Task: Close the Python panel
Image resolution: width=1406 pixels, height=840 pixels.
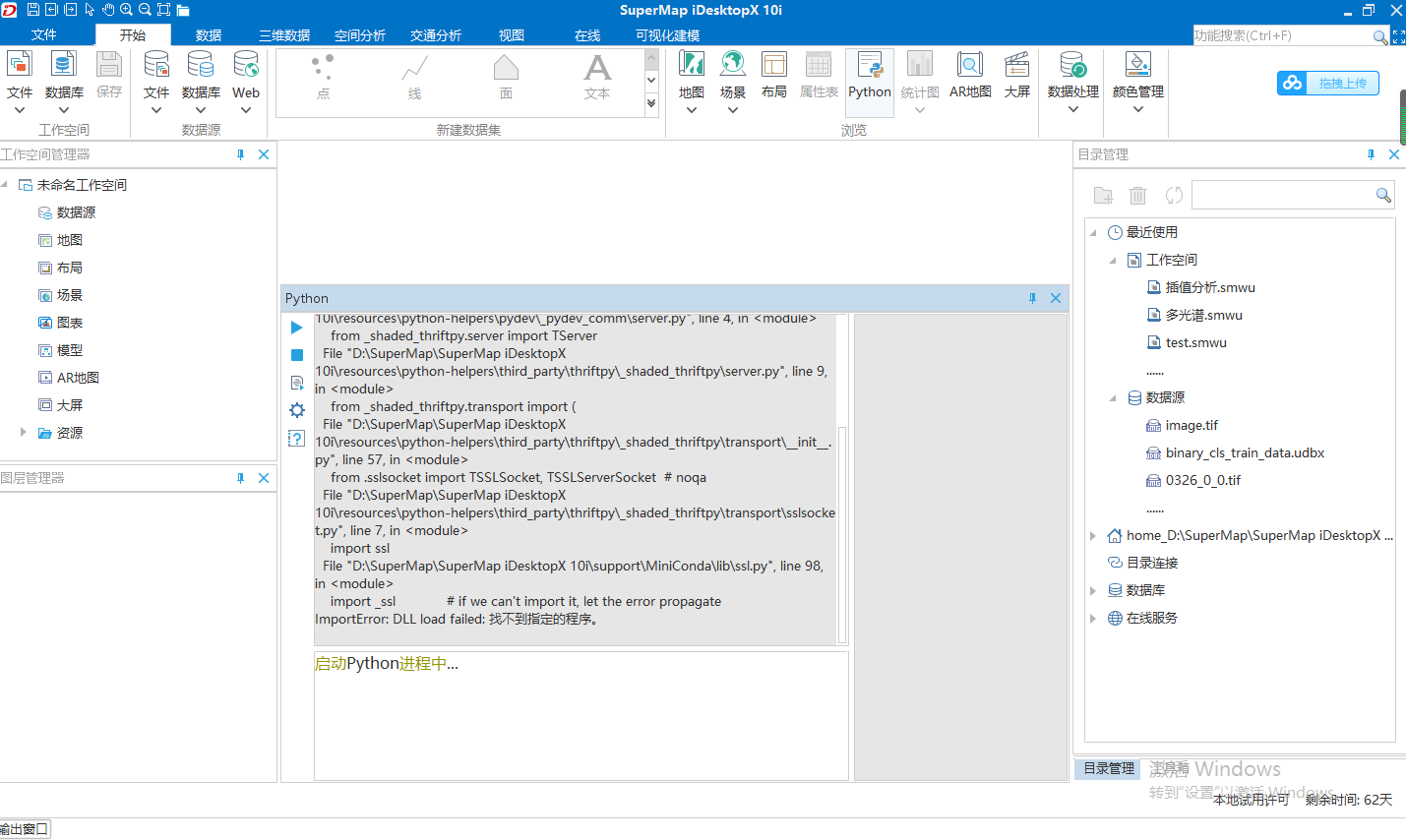Action: (x=1056, y=298)
